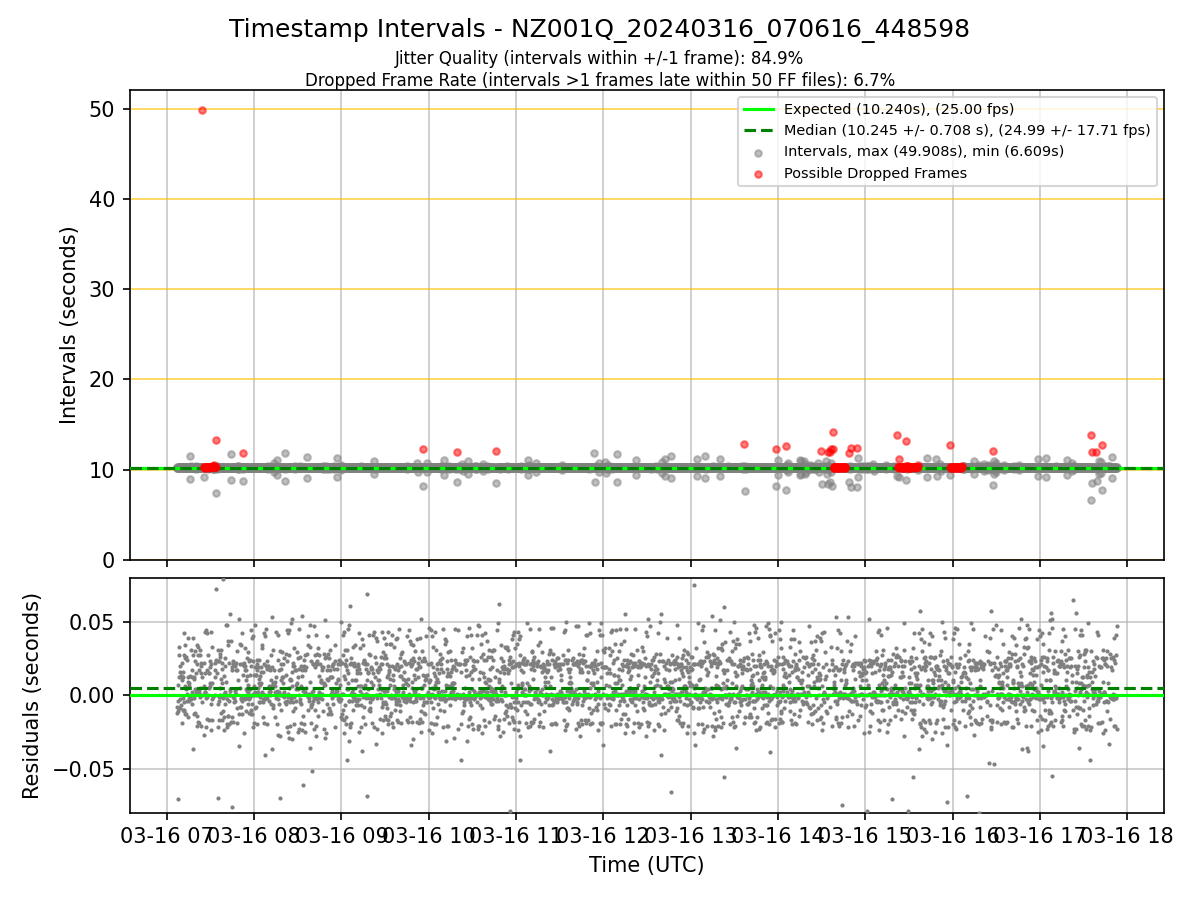Click the 'Intervals (seconds)' y-axis label
Image resolution: width=1200 pixels, height=900 pixels.
click(x=68, y=325)
